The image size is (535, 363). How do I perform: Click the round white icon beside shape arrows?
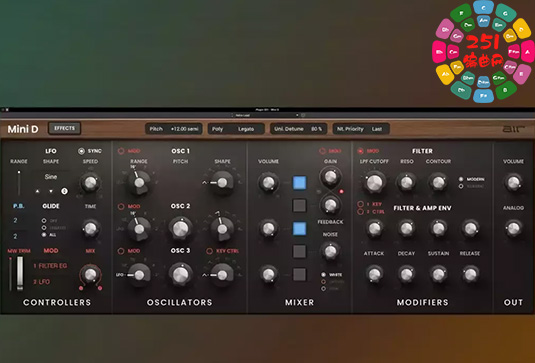click(x=64, y=191)
